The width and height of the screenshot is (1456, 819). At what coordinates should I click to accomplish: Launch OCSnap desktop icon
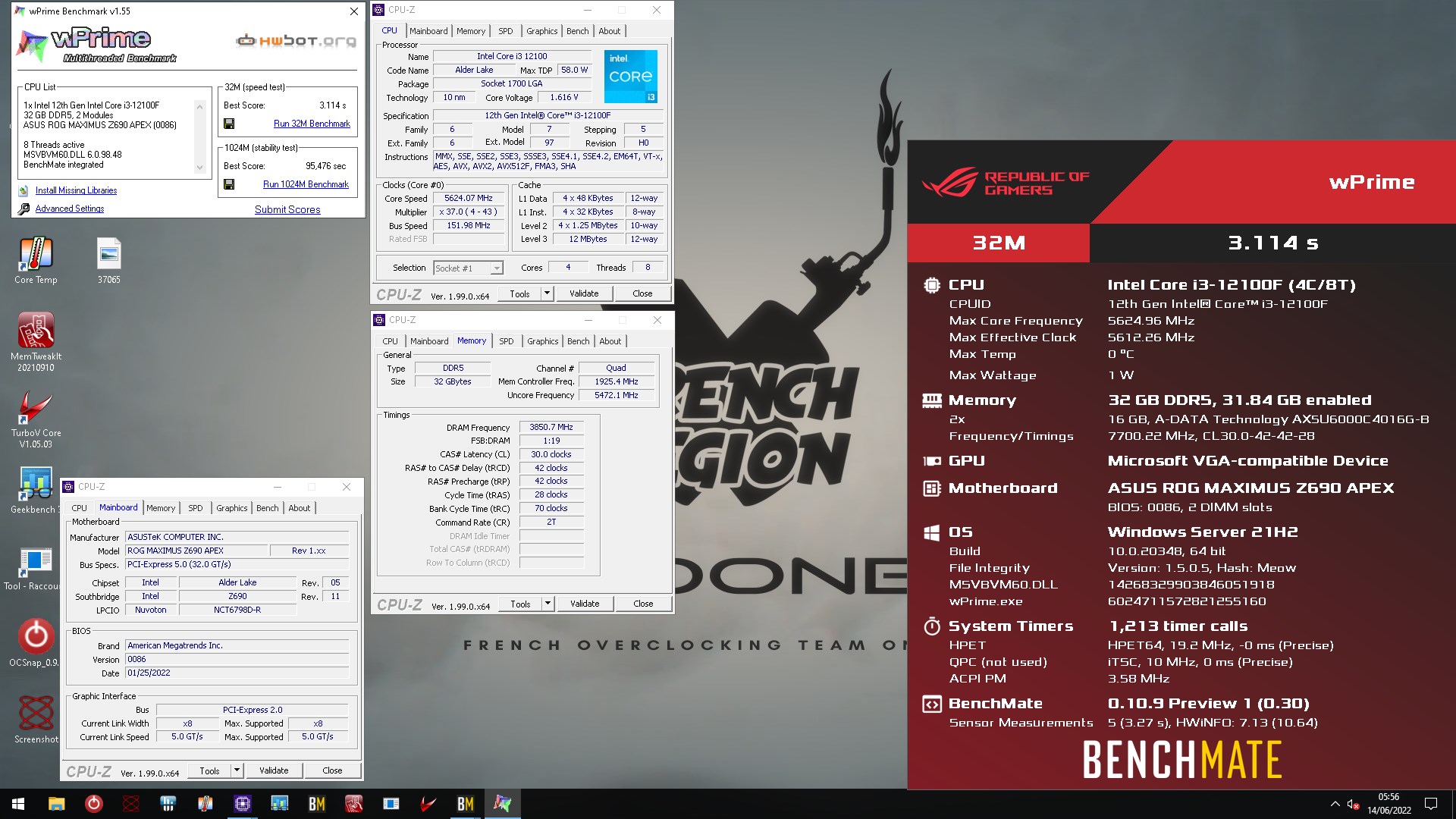[x=35, y=643]
